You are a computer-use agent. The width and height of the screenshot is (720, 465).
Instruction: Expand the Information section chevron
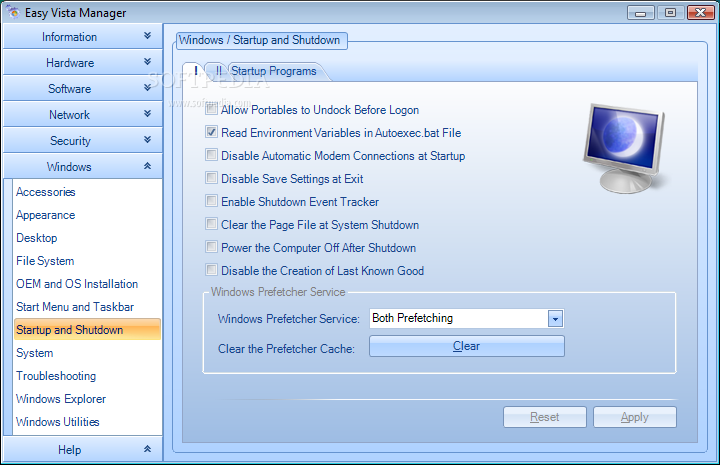[147, 35]
